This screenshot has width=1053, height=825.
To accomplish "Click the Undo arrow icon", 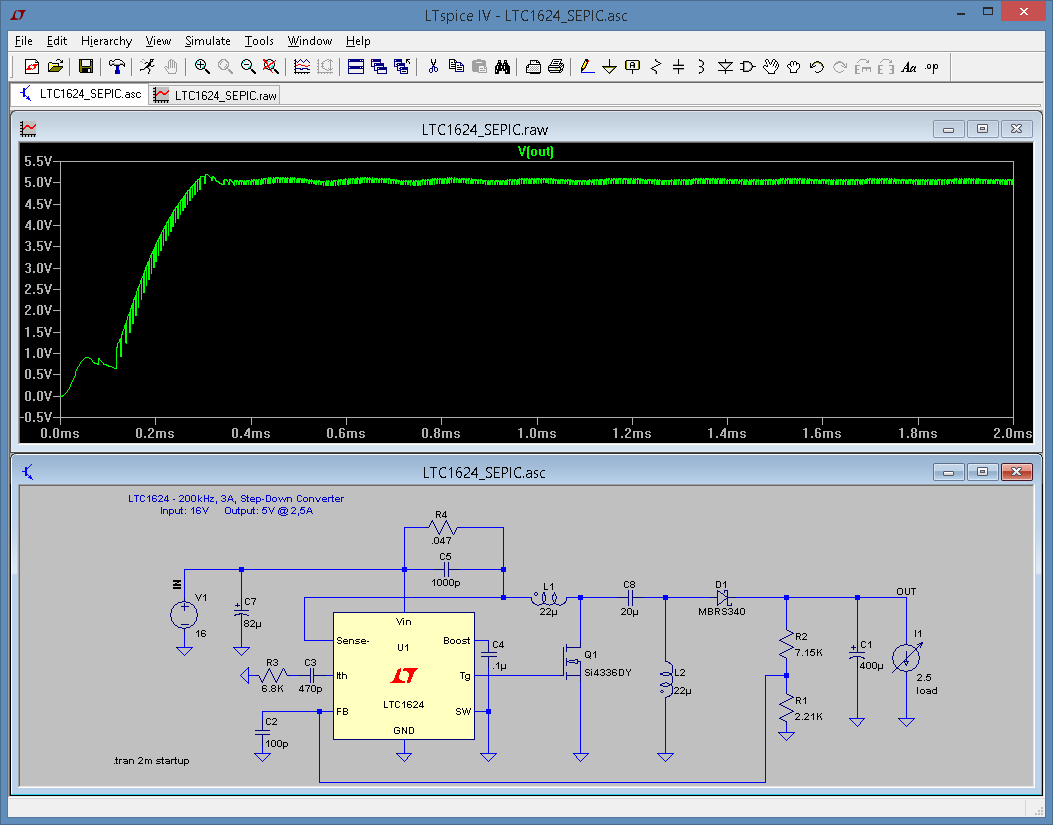I will (x=817, y=67).
